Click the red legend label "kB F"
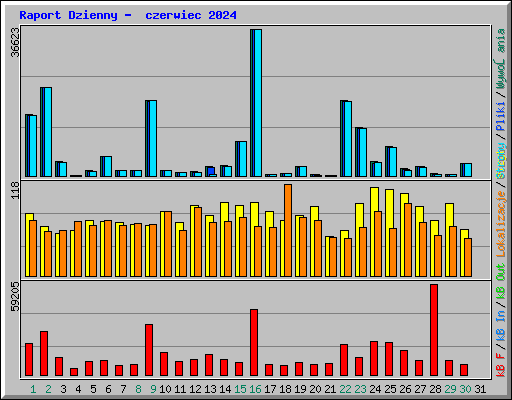Viewport: 512px width, 400px height. pos(501,365)
